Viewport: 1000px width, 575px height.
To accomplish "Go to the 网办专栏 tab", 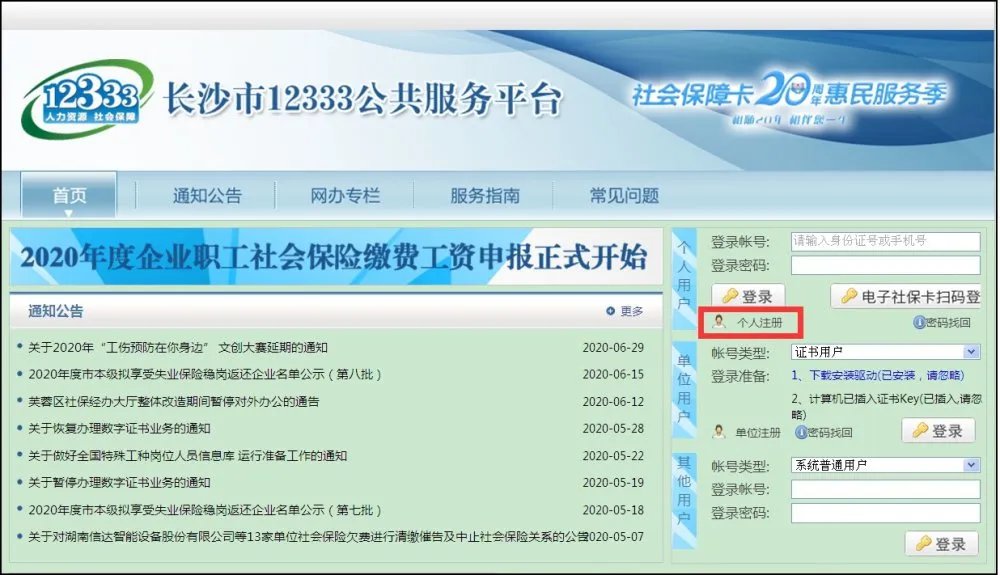I will (345, 195).
